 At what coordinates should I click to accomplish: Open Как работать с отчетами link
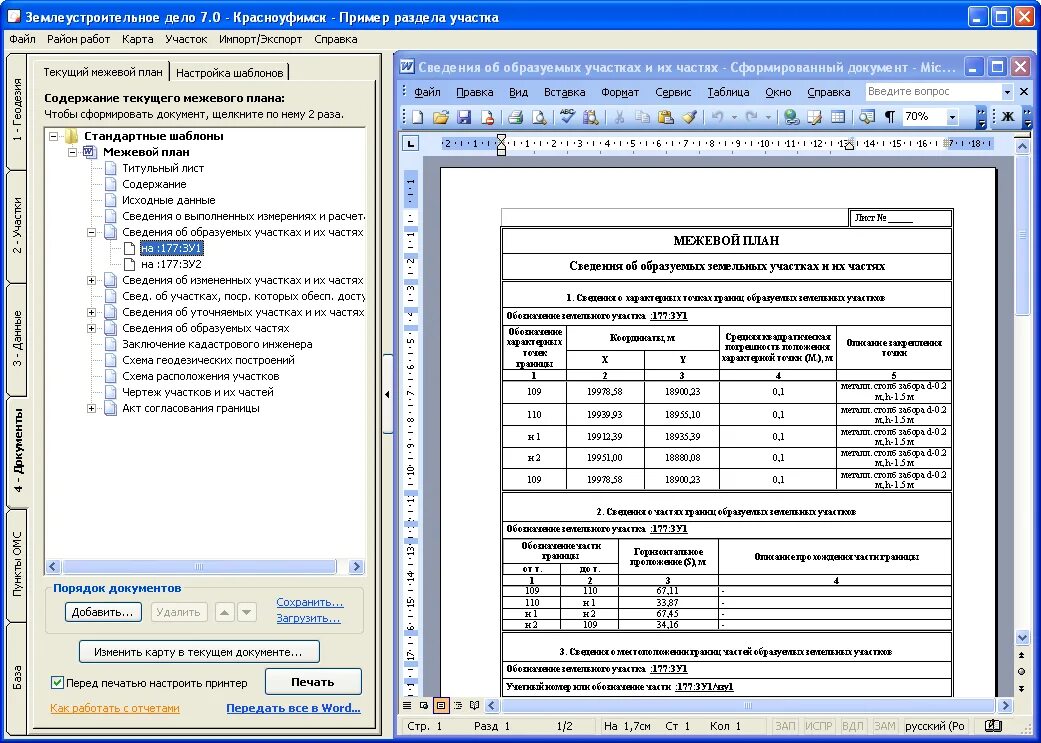[x=115, y=708]
